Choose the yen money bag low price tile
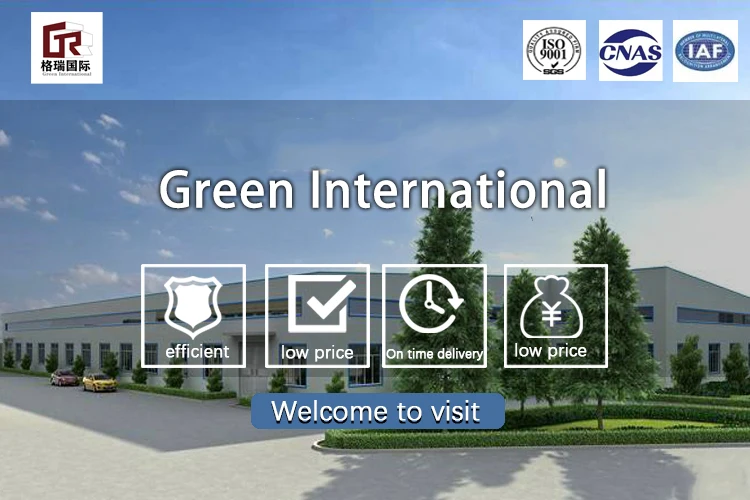Viewport: 750px width, 500px height. (556, 316)
